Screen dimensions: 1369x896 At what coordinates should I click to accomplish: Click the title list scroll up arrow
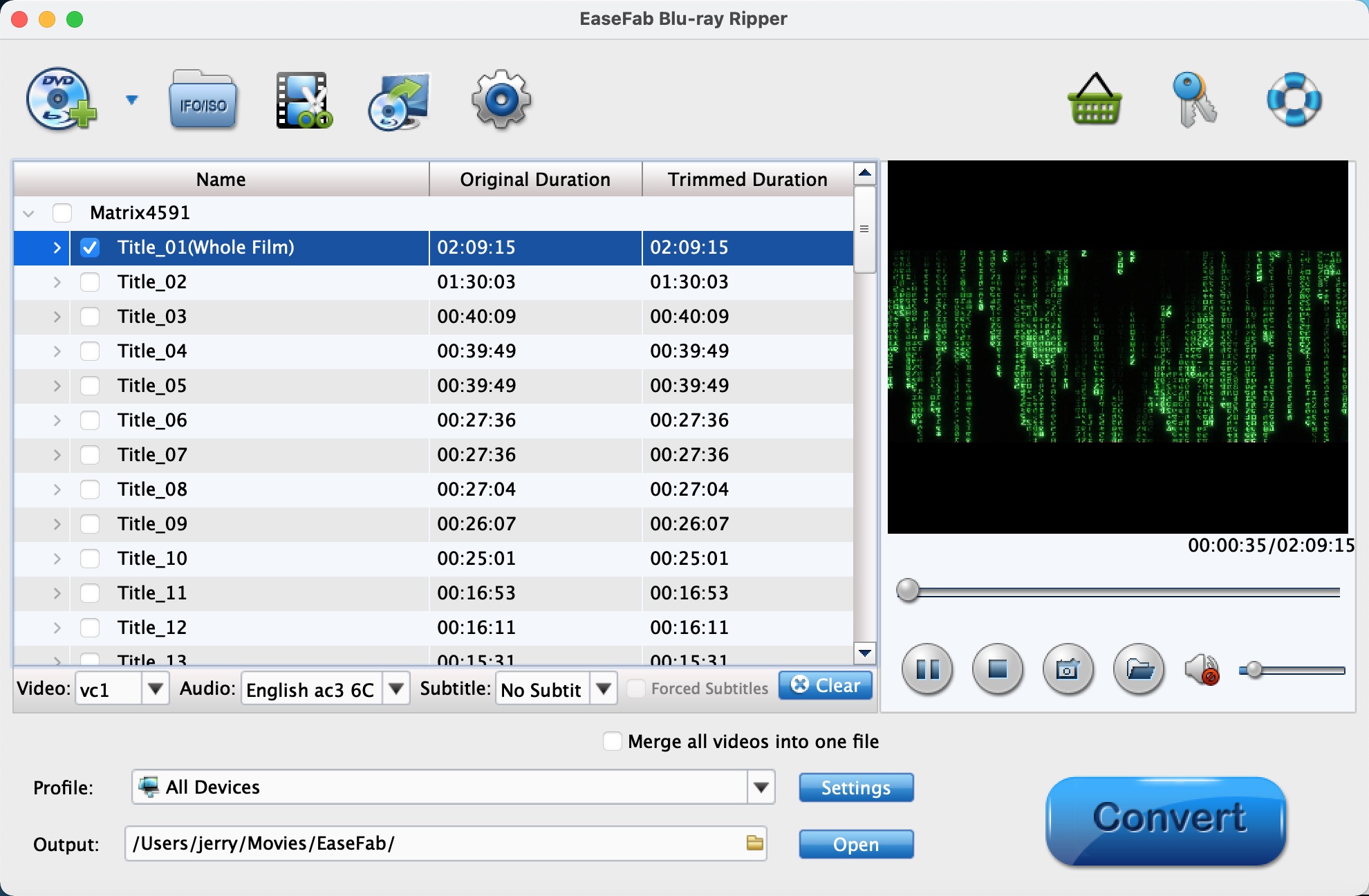tap(864, 173)
